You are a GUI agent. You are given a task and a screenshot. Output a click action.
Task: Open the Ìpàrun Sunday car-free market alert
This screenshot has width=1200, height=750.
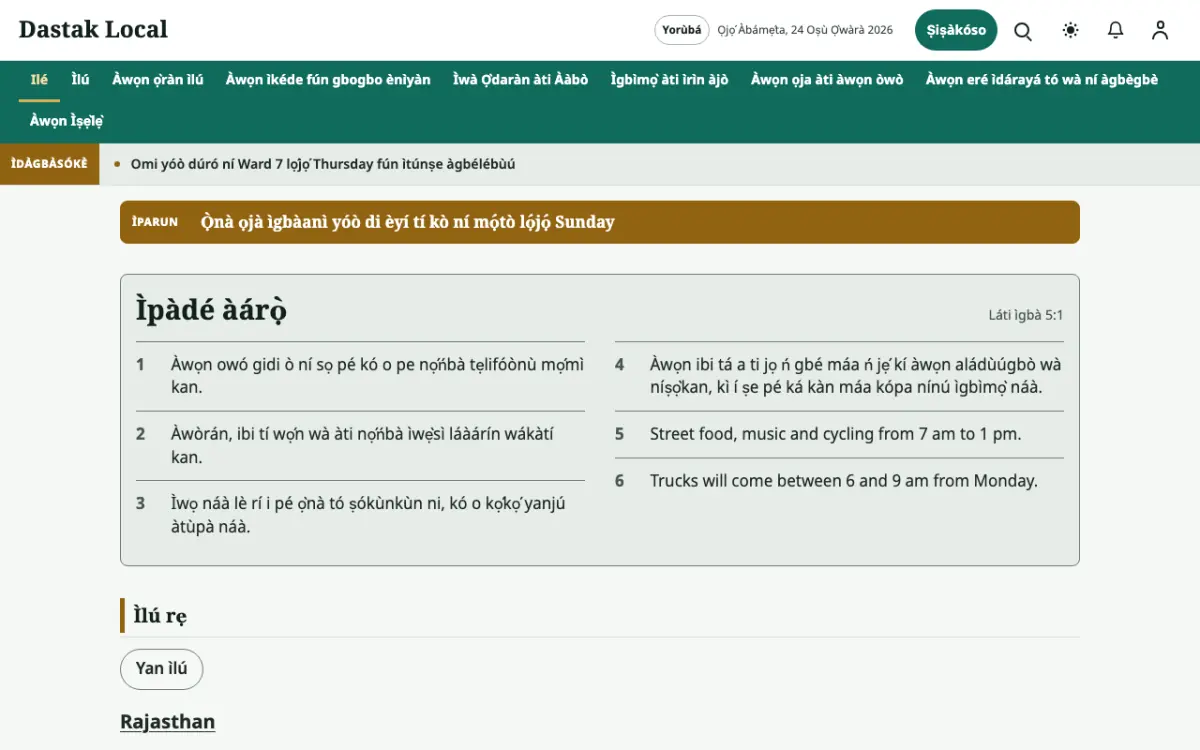point(600,222)
